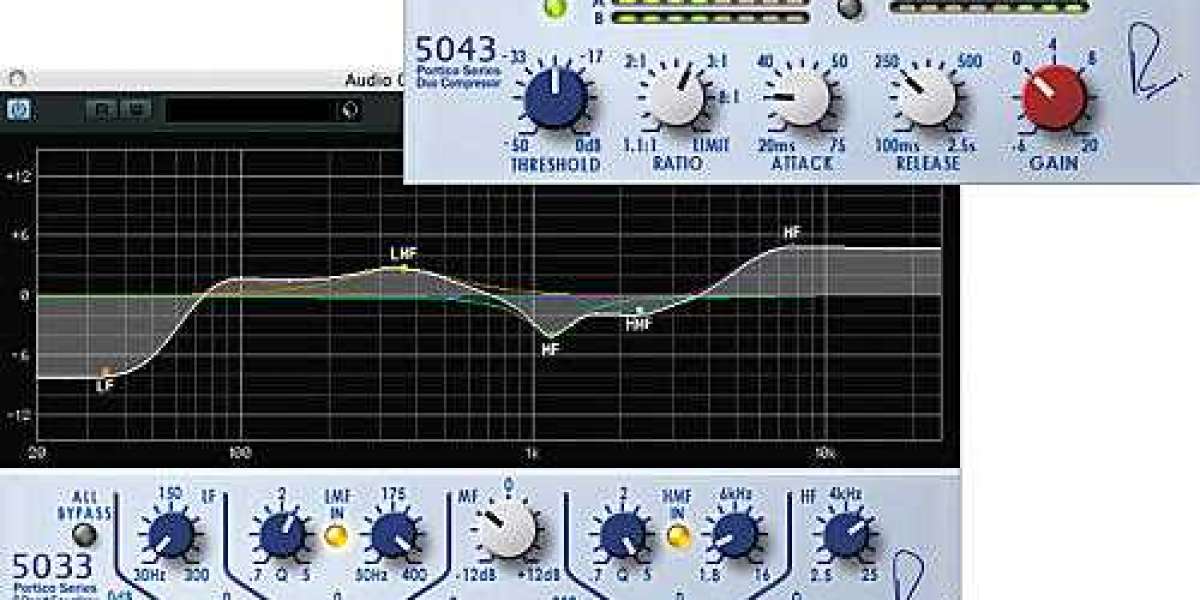
Task: Toggle the HMF IN yellow light
Action: 679,537
